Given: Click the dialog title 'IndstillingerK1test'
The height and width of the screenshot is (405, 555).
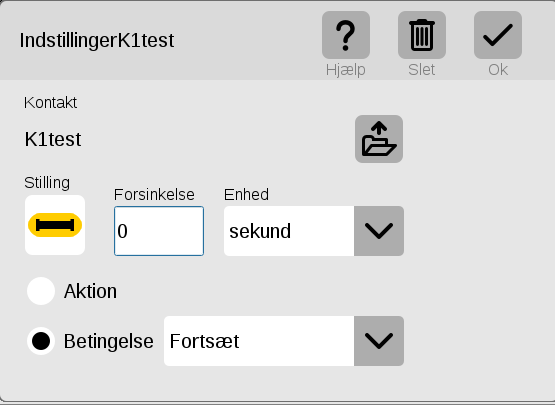Looking at the screenshot, I should click(x=97, y=40).
